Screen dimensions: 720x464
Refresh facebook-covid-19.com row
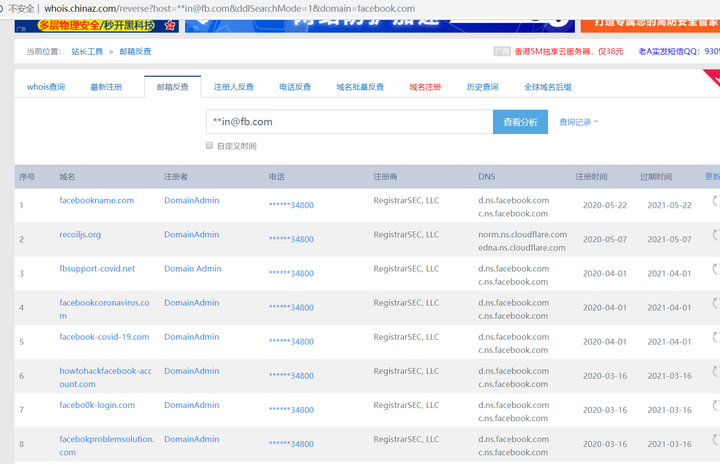pos(716,337)
